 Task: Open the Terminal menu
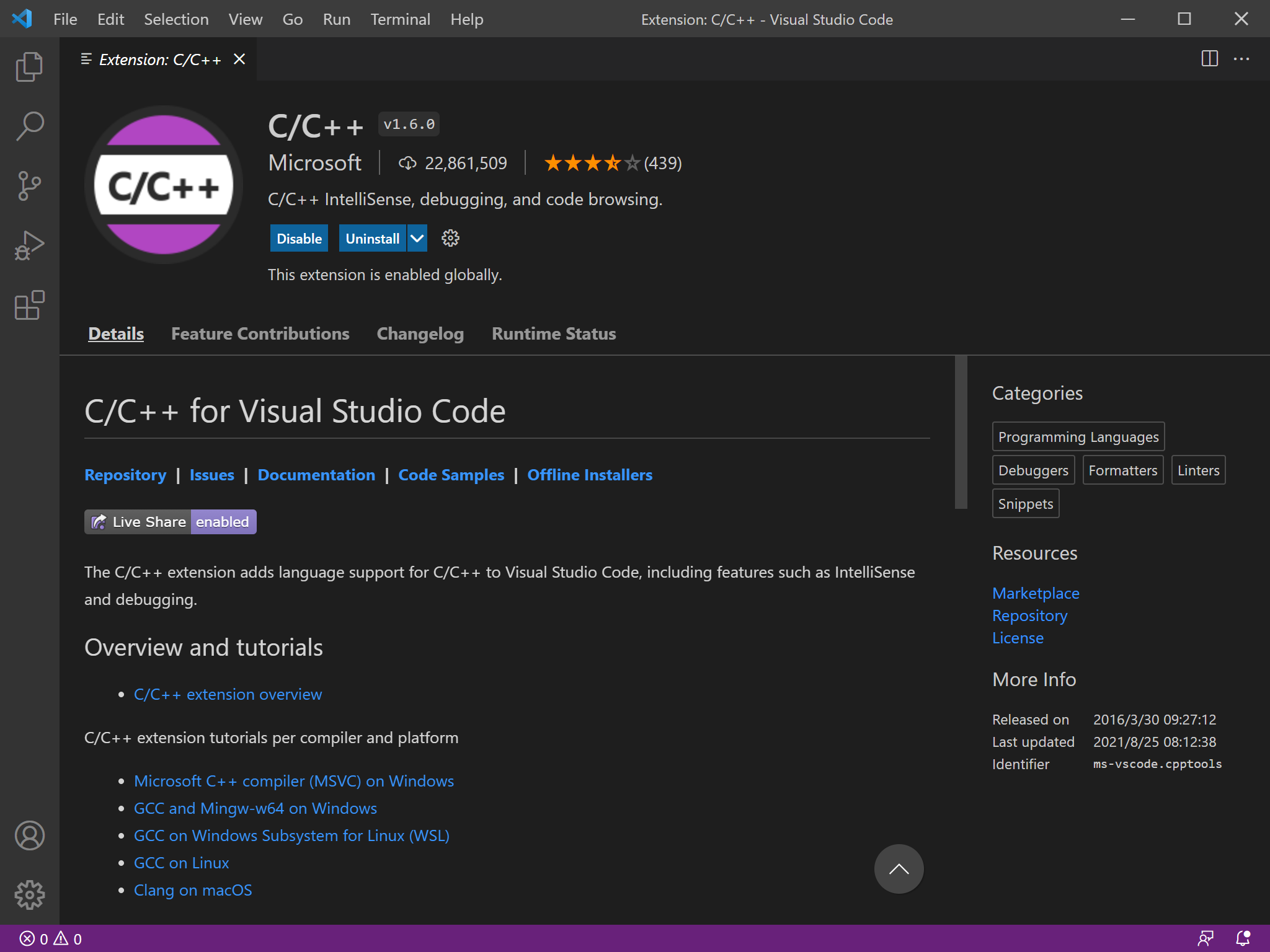click(400, 19)
